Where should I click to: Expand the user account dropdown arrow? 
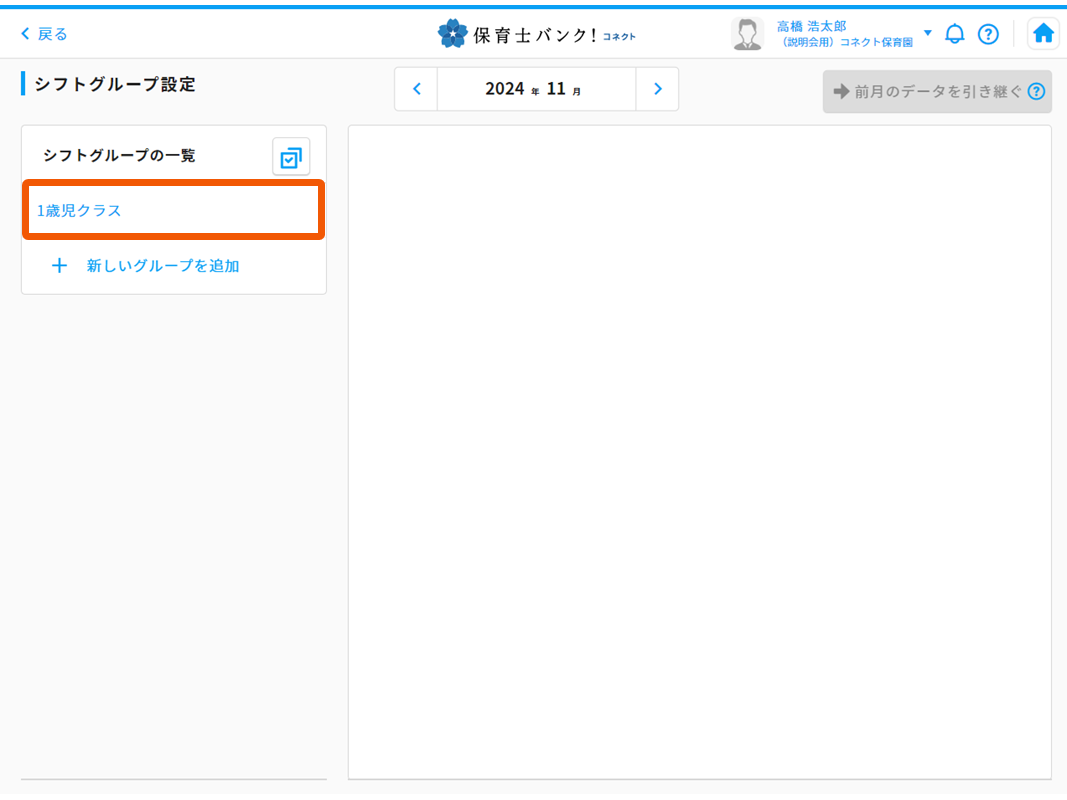click(x=927, y=34)
